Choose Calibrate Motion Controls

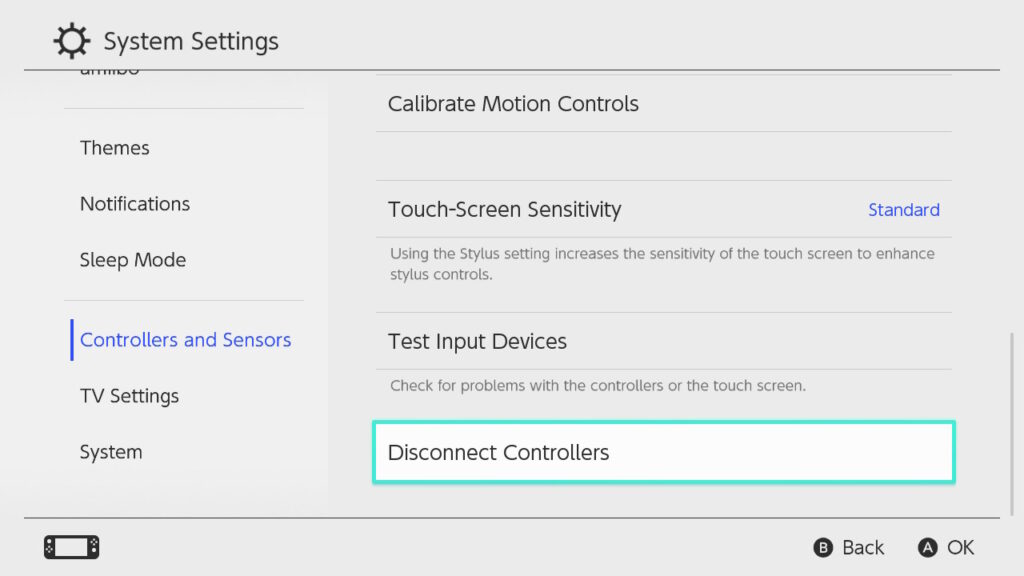click(x=664, y=104)
